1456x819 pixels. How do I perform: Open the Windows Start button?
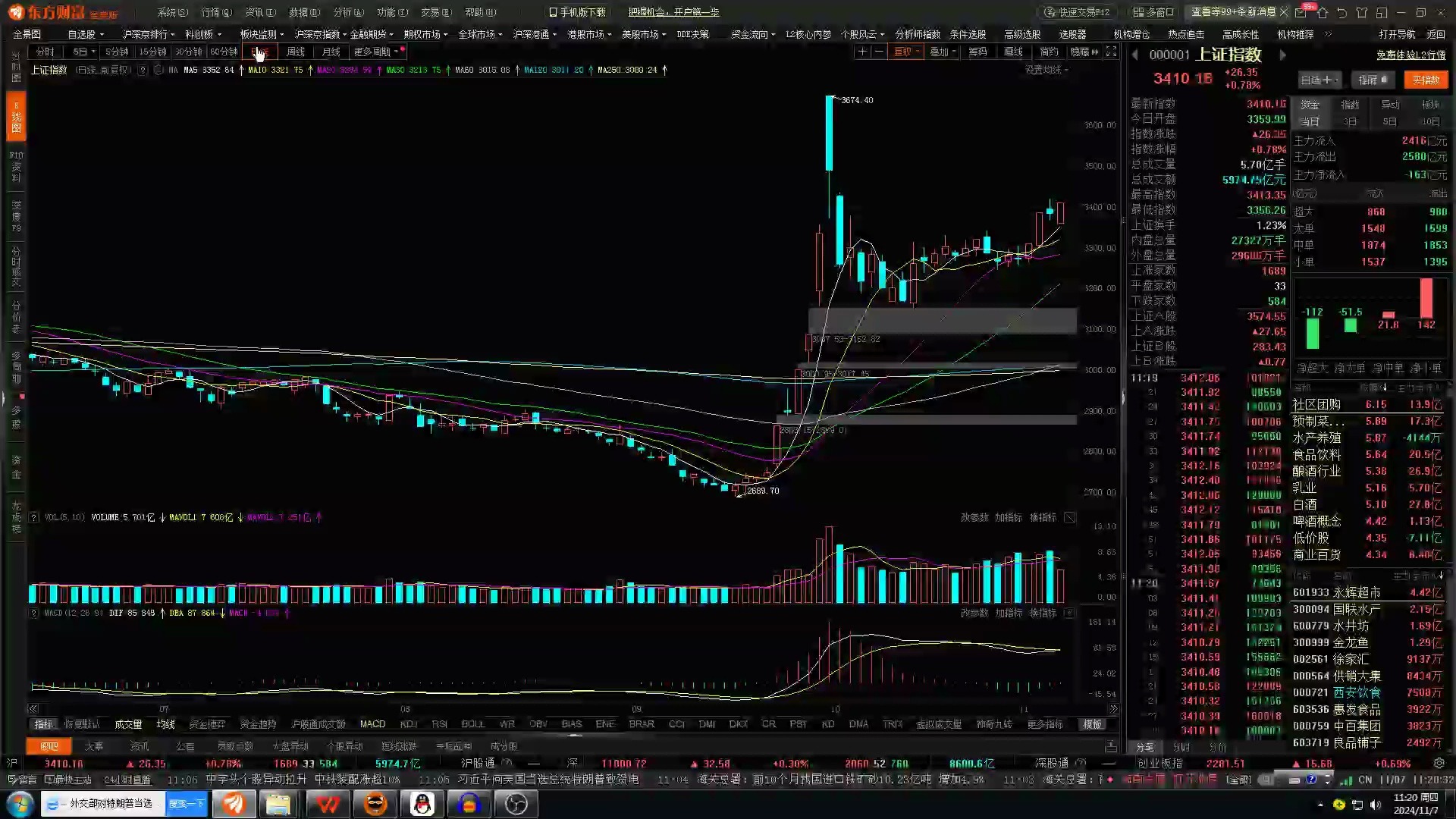(x=20, y=804)
